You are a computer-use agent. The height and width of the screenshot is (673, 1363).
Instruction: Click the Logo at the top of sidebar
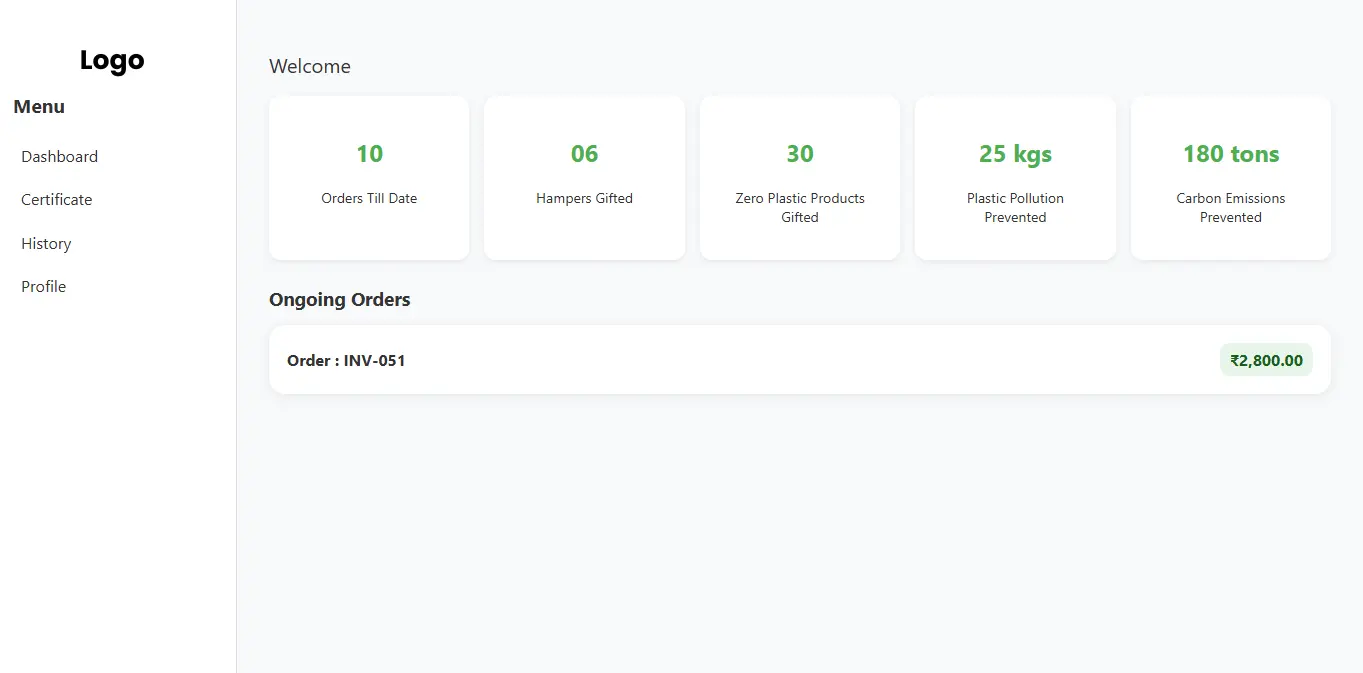pyautogui.click(x=111, y=60)
